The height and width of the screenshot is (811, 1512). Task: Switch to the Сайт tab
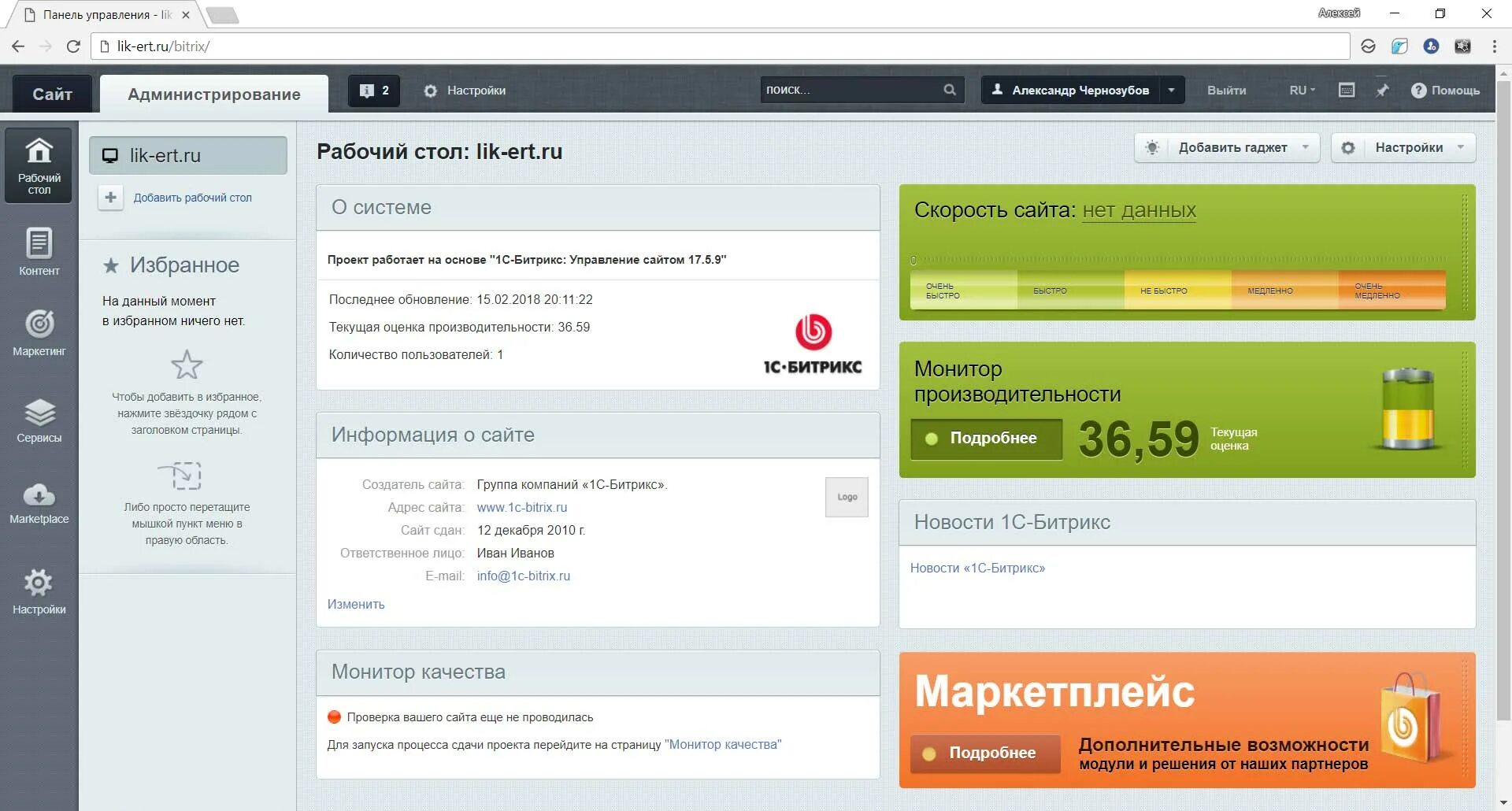coord(52,94)
